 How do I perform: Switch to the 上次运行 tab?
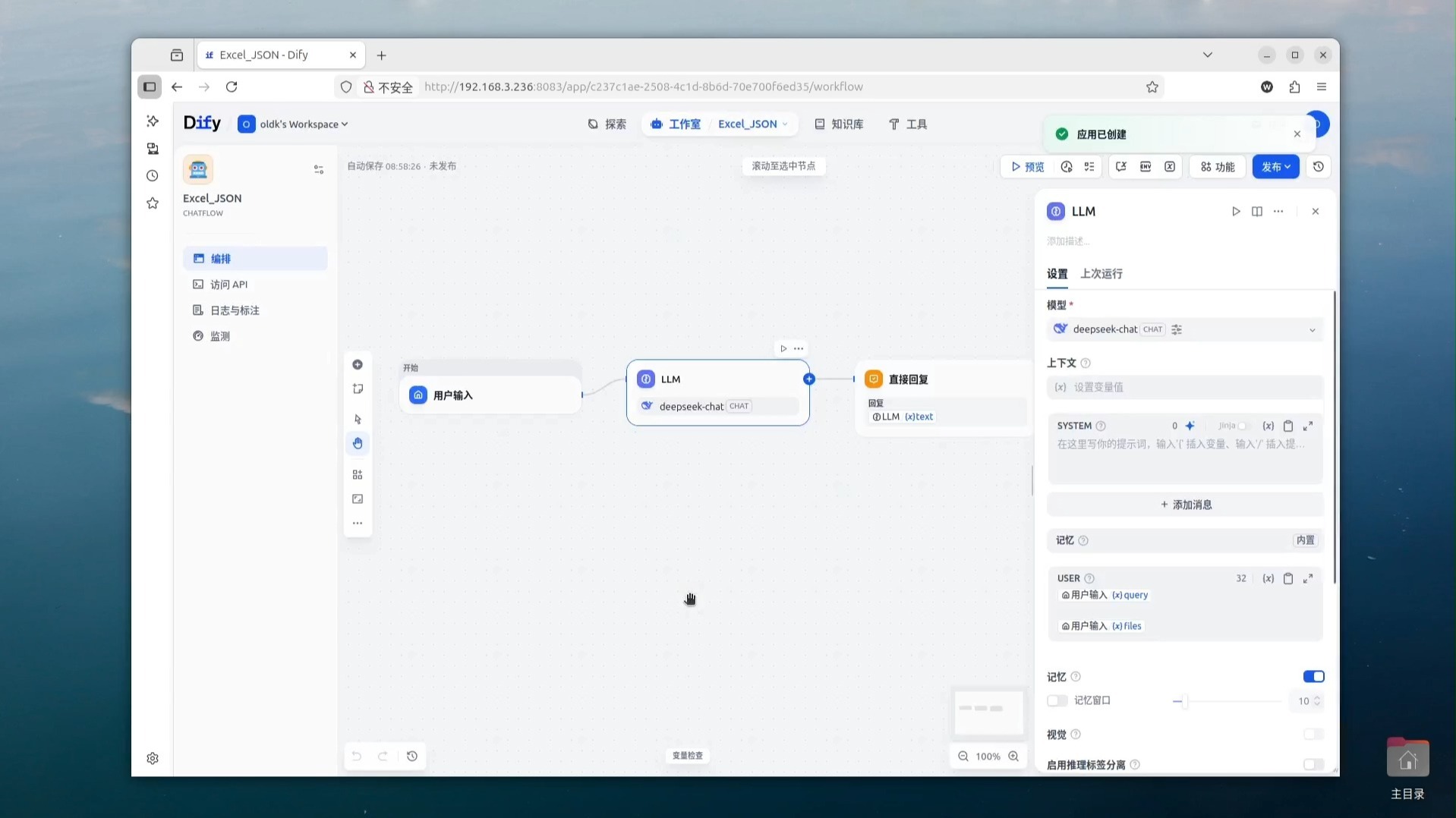tap(1101, 274)
